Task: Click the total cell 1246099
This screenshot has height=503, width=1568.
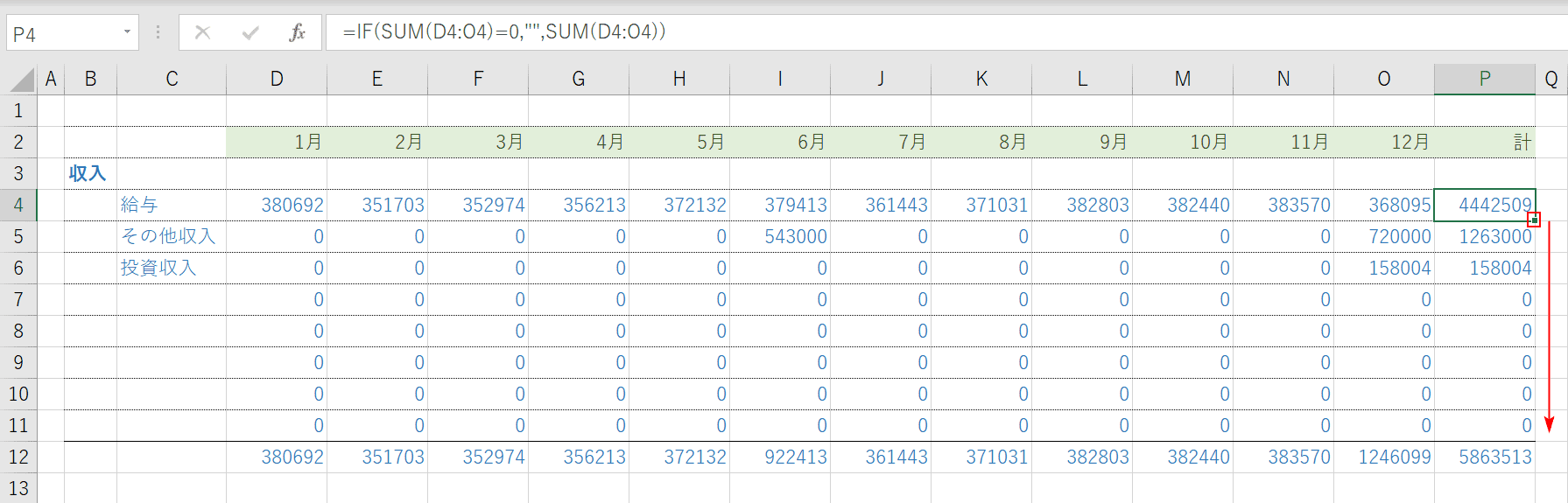Action: point(1384,457)
